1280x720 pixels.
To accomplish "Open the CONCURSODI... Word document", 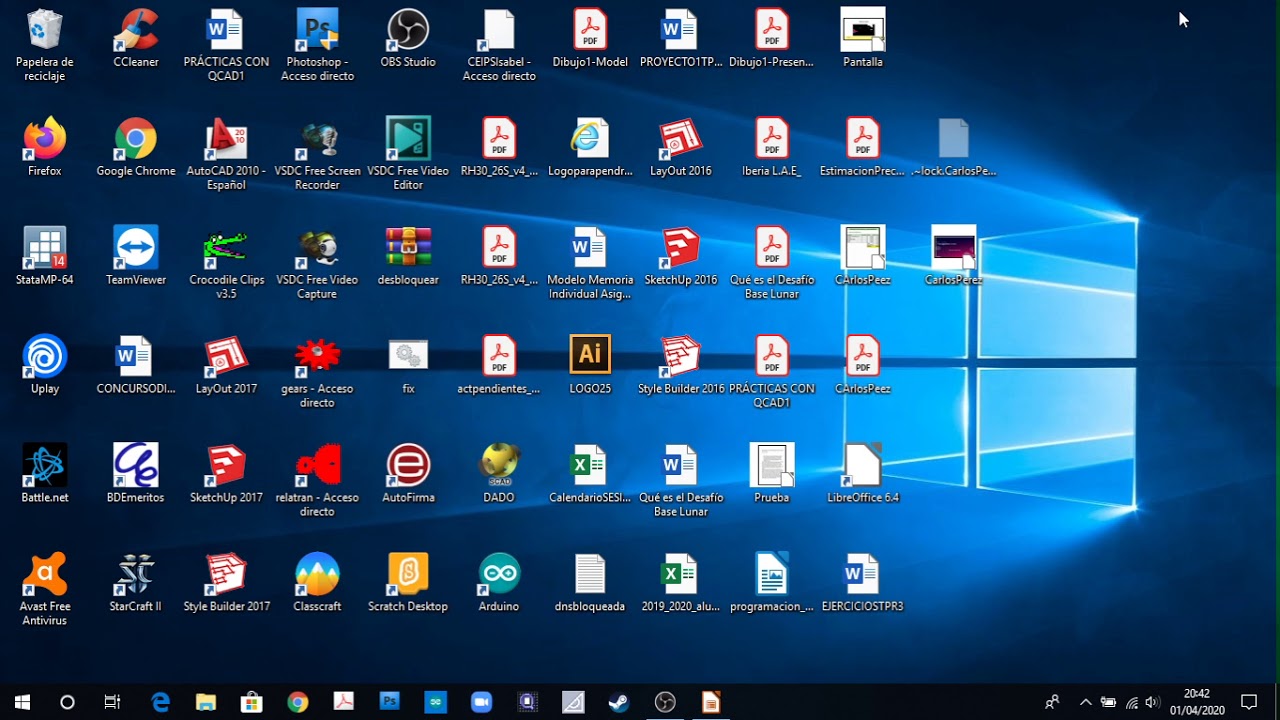I will point(136,357).
